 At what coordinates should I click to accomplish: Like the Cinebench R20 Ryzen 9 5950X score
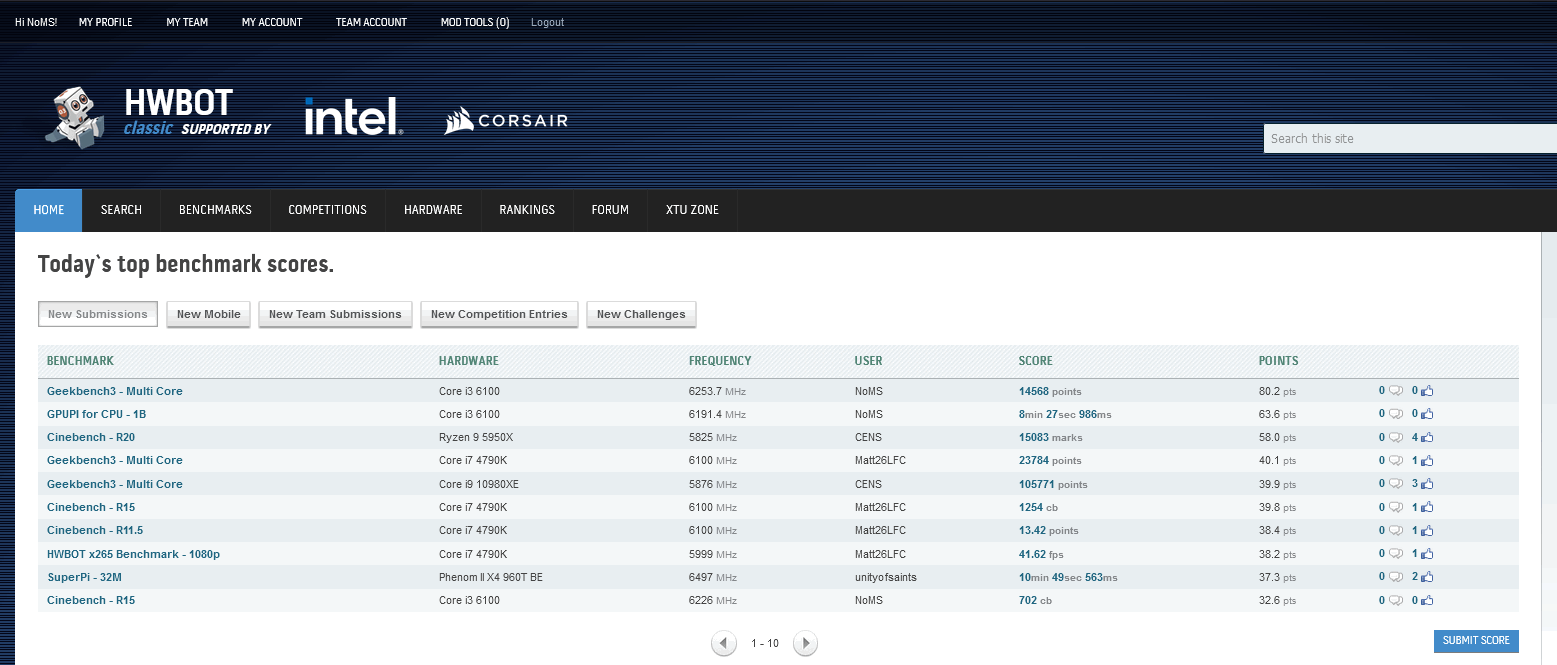(1426, 437)
